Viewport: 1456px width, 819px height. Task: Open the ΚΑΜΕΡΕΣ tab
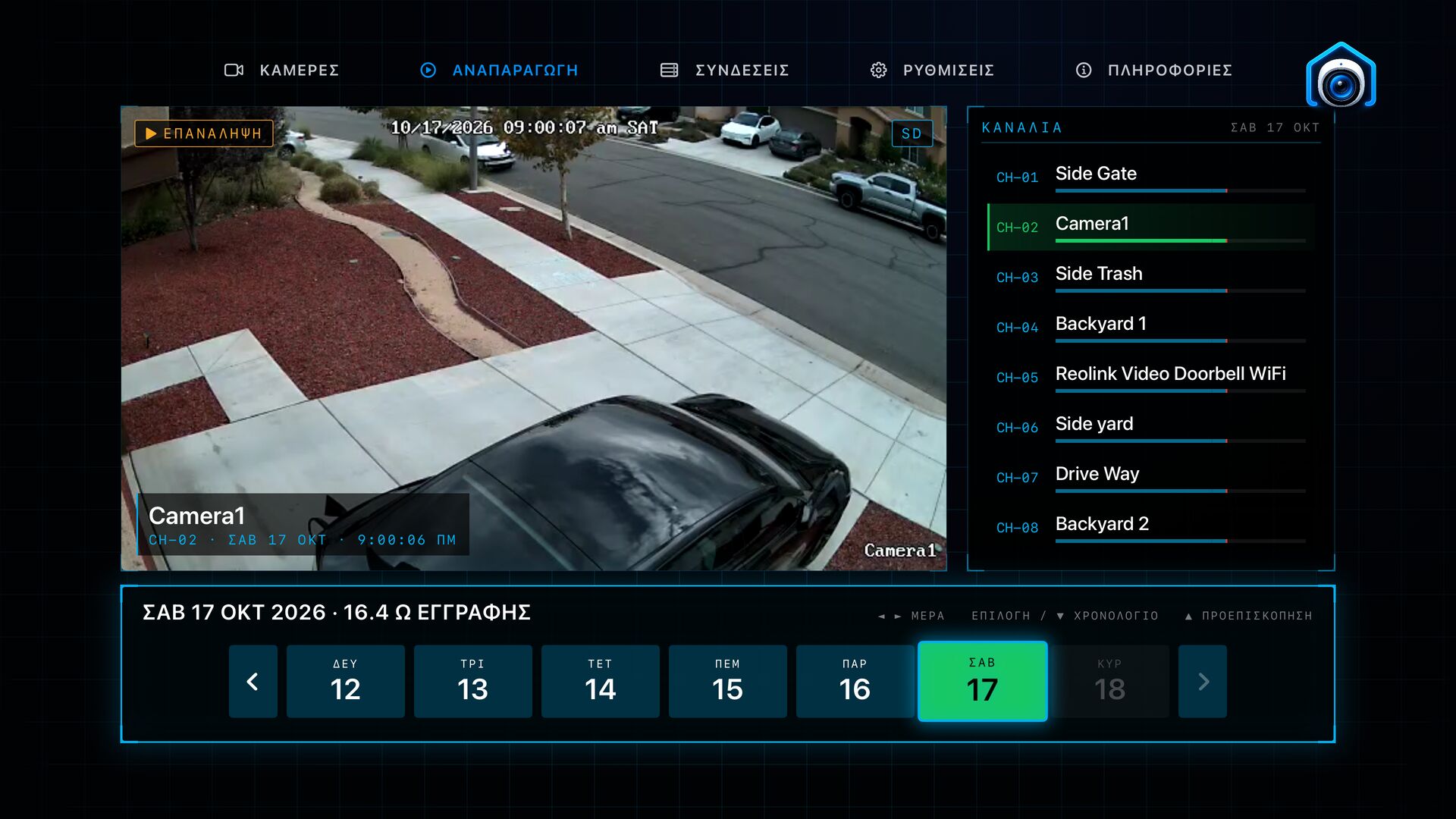pyautogui.click(x=281, y=70)
